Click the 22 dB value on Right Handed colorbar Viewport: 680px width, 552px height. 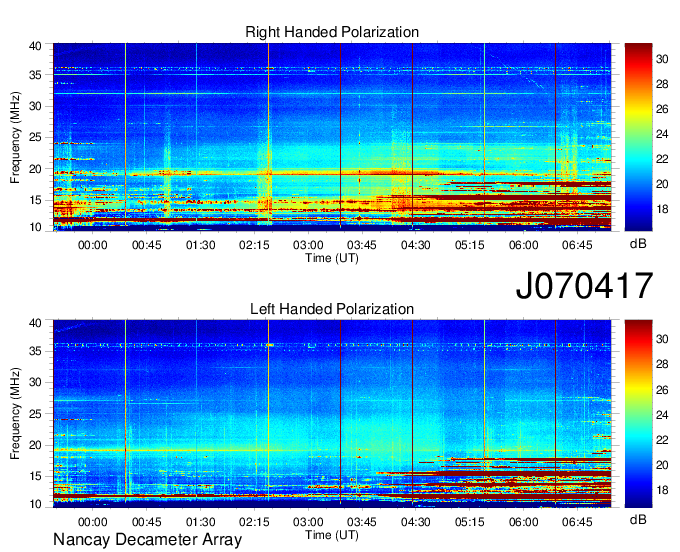pyautogui.click(x=662, y=159)
